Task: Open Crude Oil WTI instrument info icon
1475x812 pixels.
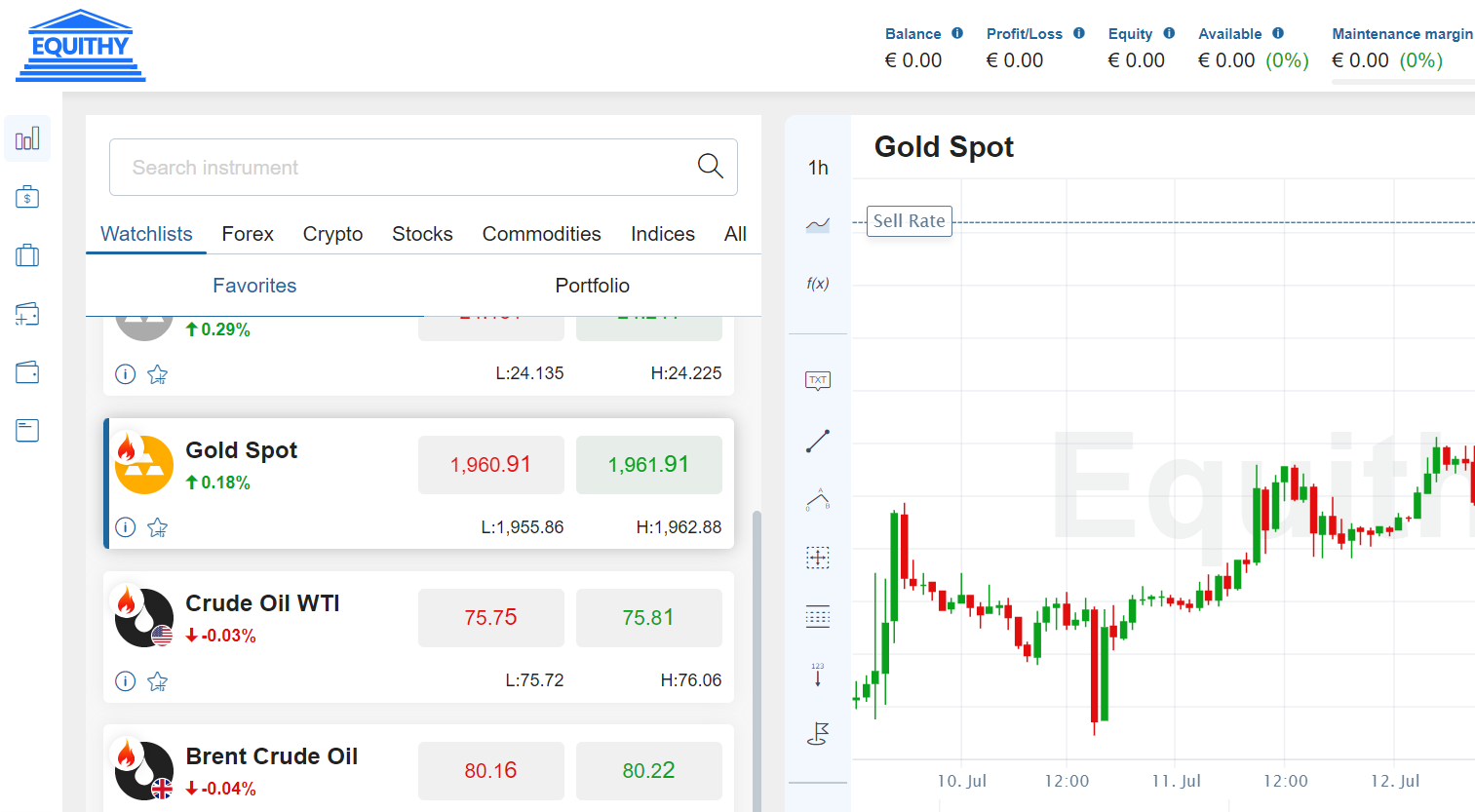Action: point(126,681)
